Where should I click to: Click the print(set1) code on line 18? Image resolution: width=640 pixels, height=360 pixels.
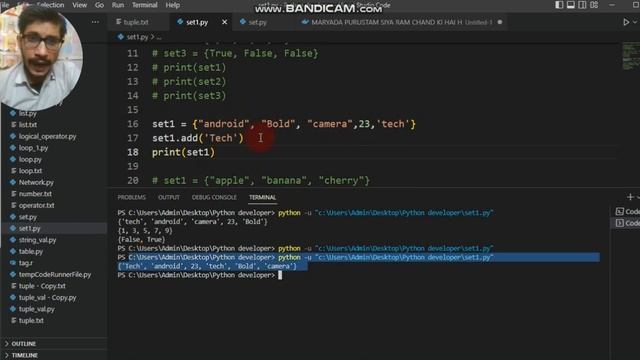click(x=183, y=152)
